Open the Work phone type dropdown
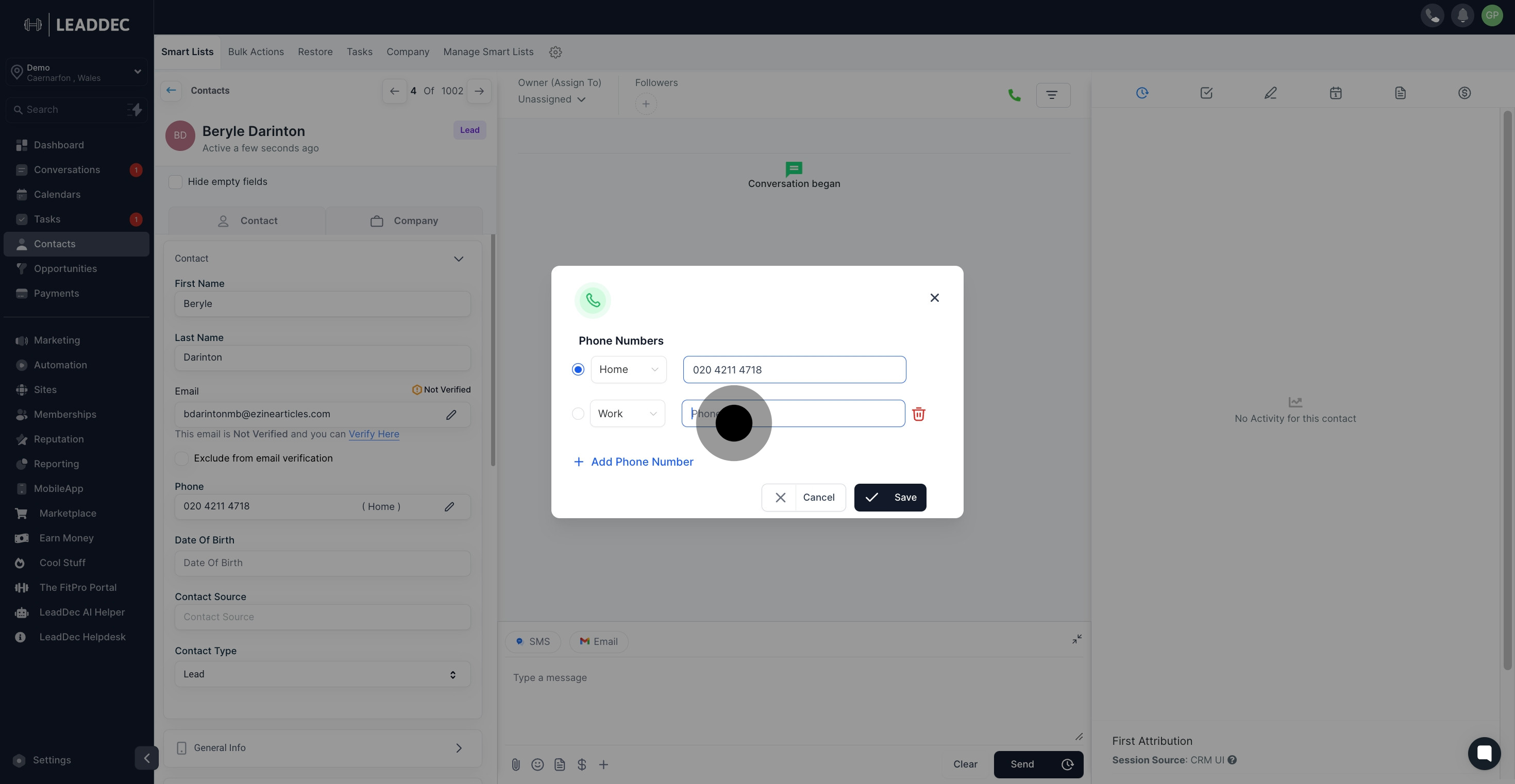 point(627,414)
